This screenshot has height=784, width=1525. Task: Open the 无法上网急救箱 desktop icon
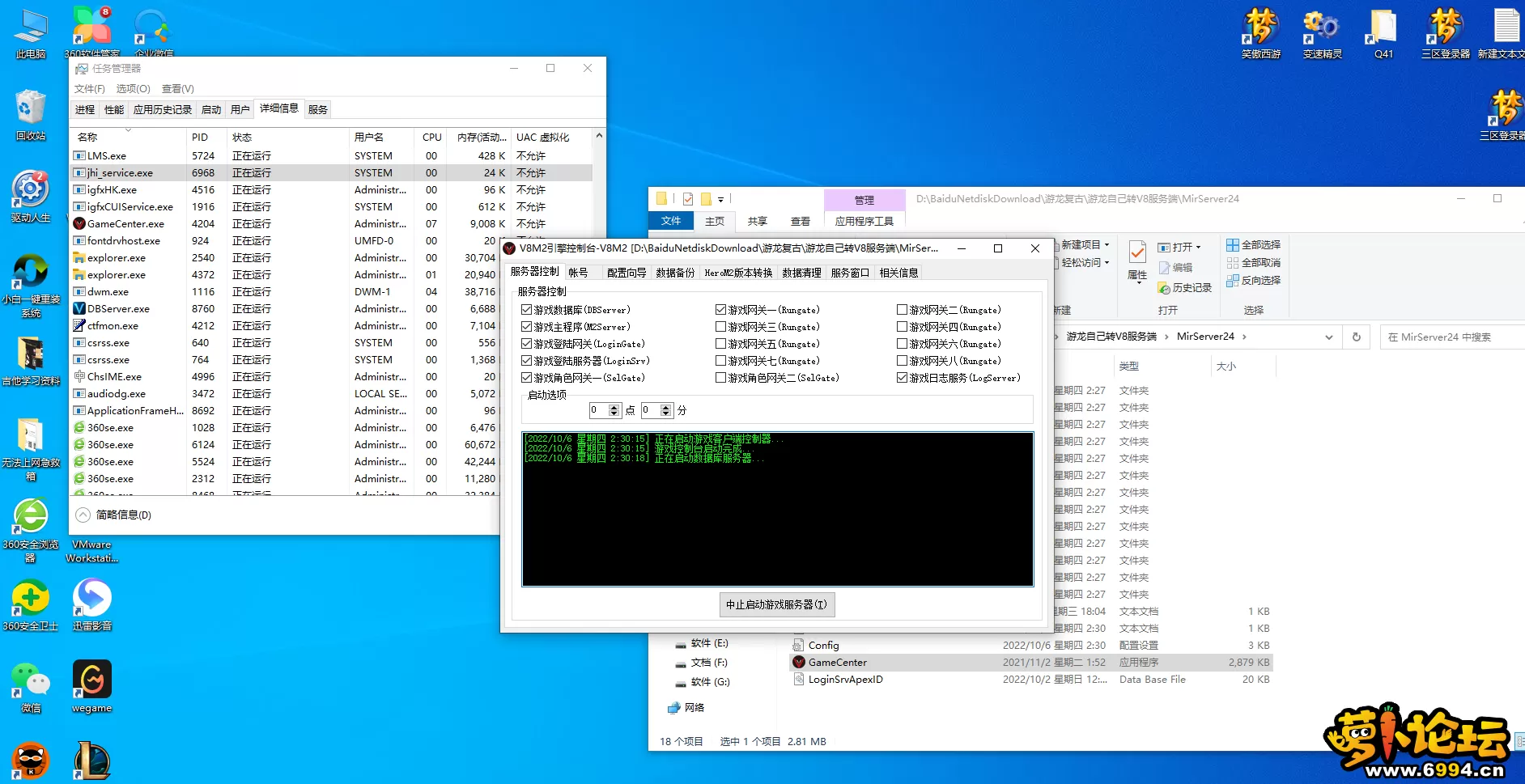[31, 449]
